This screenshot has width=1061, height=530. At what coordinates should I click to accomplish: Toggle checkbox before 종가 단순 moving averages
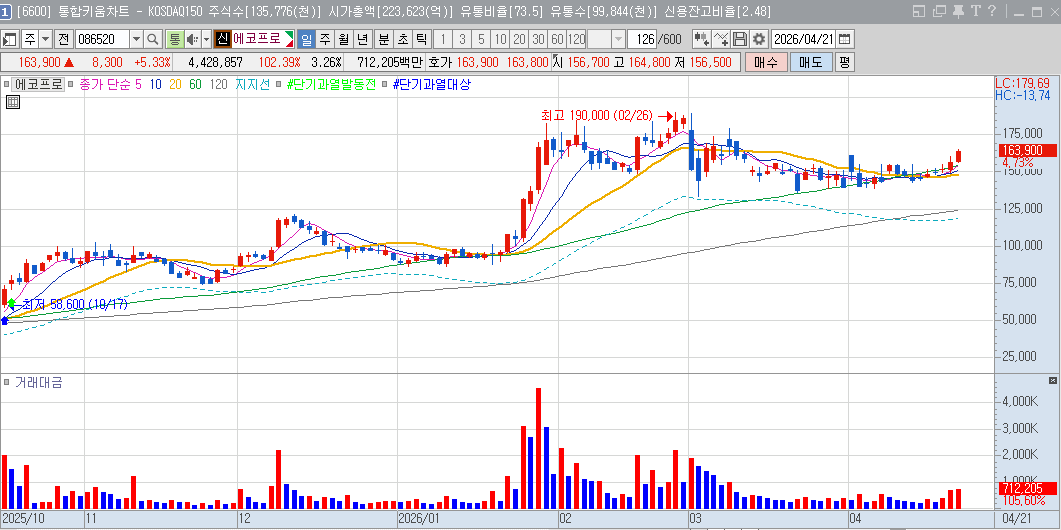[x=72, y=85]
